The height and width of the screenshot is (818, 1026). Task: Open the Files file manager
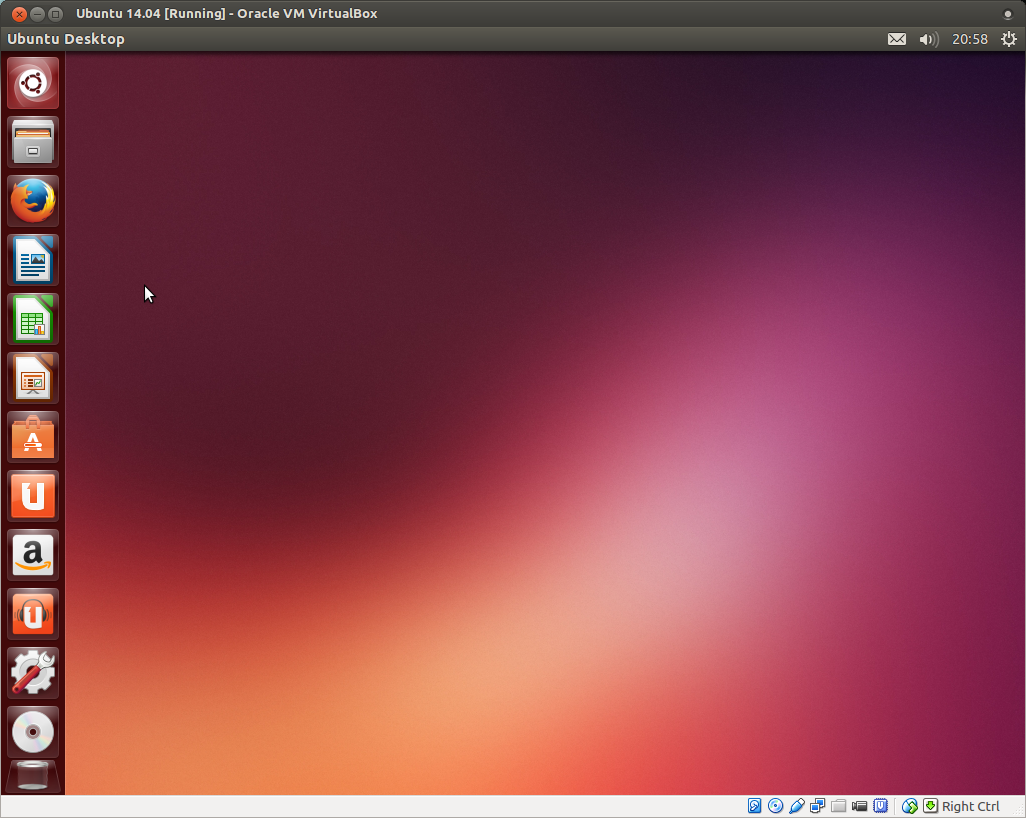coord(33,141)
